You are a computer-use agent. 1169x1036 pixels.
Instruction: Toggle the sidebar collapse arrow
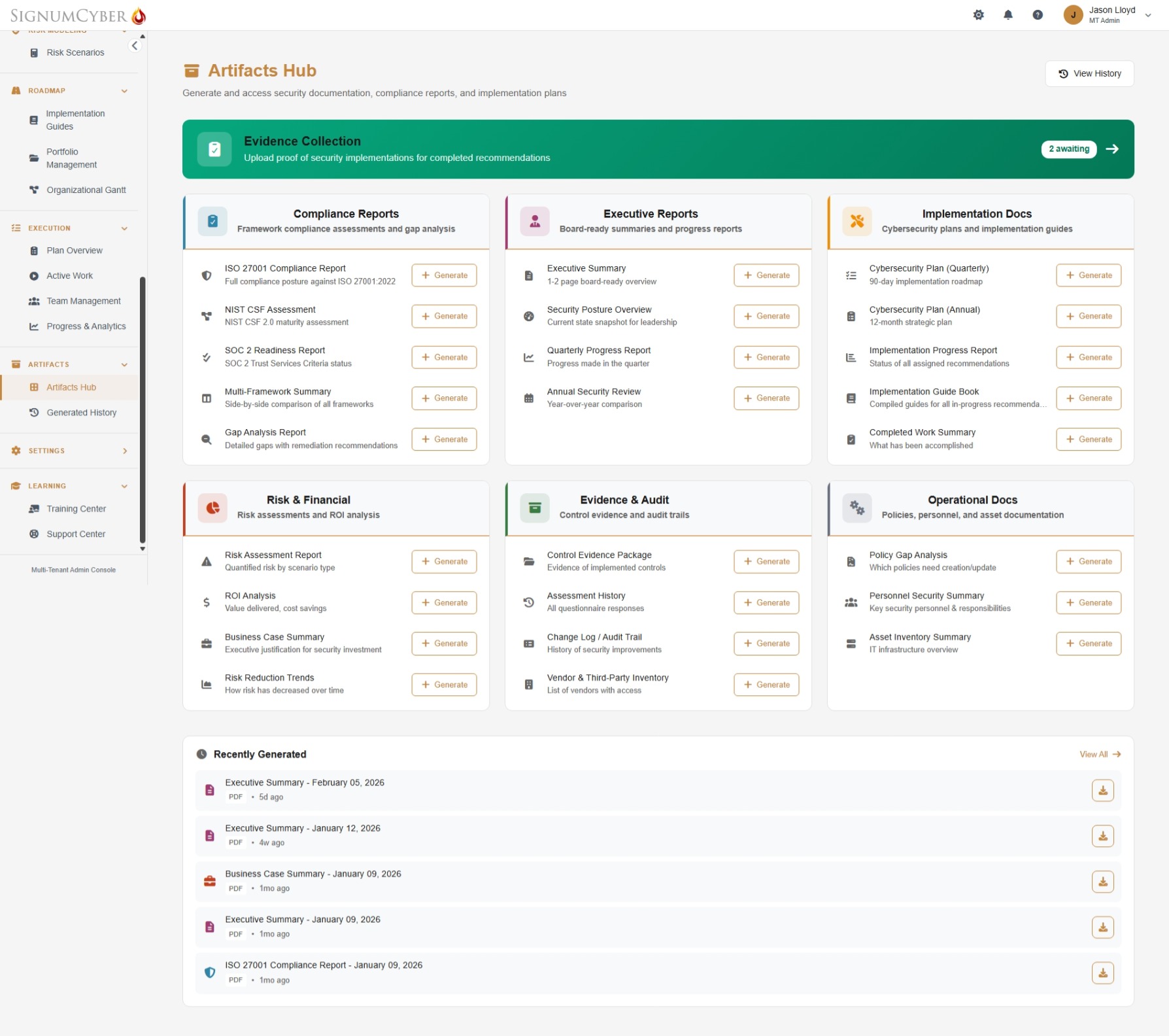point(135,45)
